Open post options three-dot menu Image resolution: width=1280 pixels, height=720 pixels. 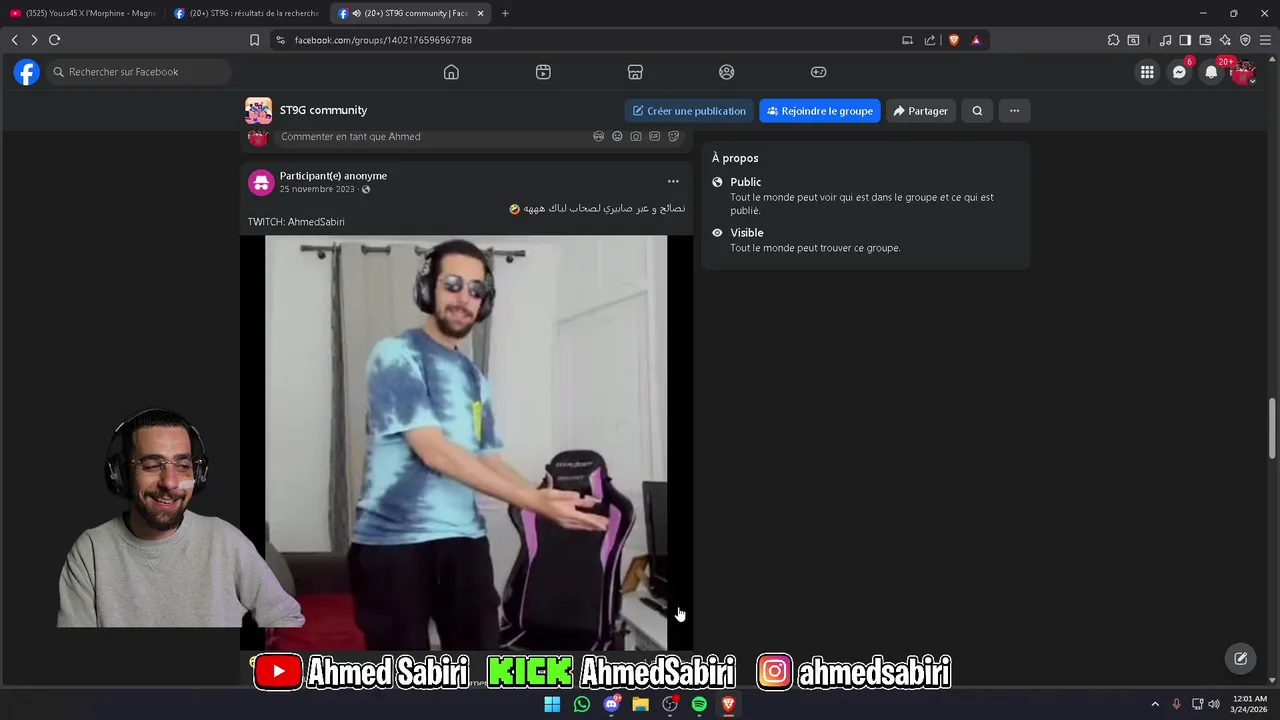tap(673, 182)
